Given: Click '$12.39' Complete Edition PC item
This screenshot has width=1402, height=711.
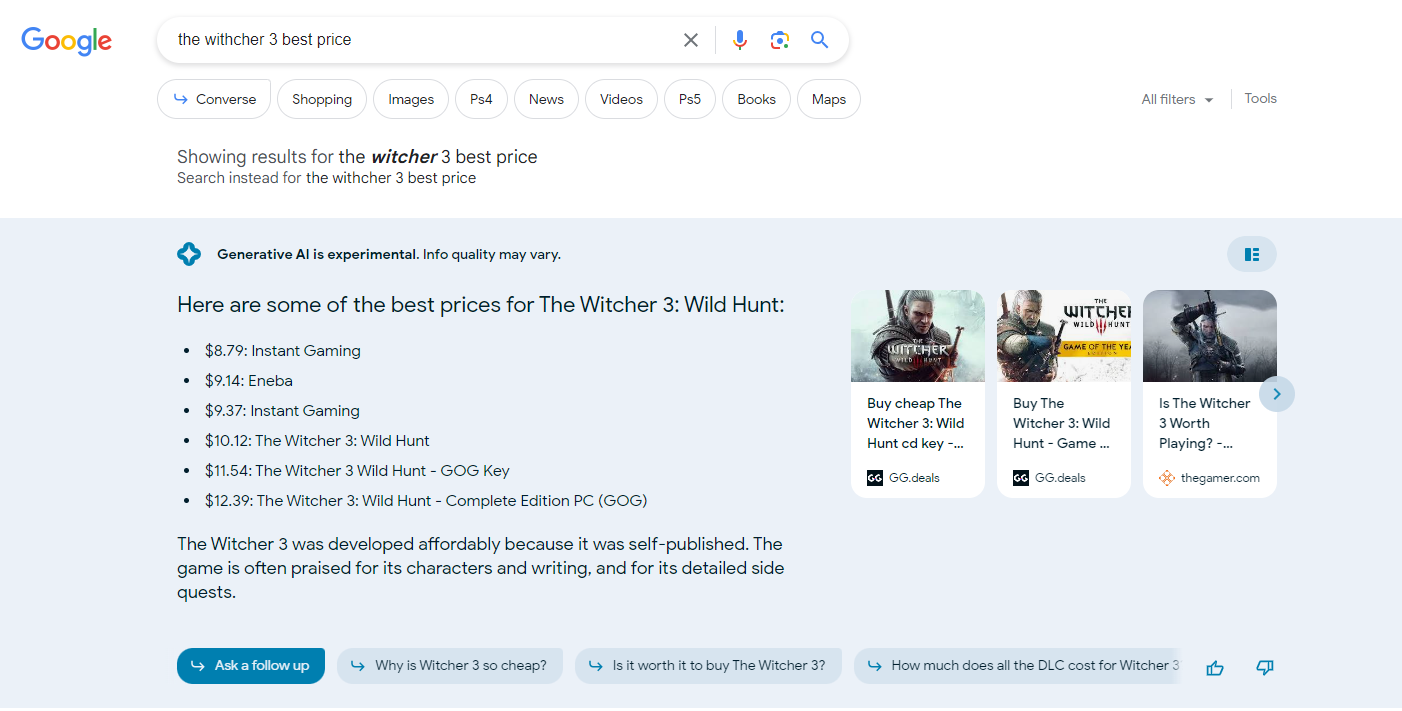Looking at the screenshot, I should pos(426,501).
